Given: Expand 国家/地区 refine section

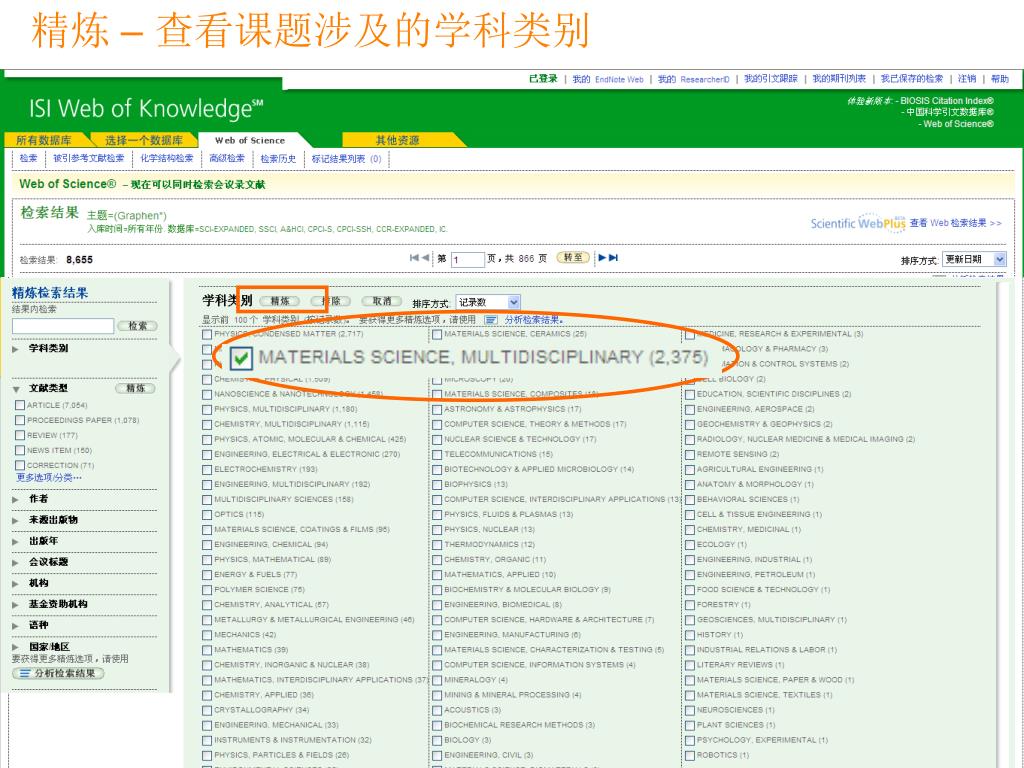Looking at the screenshot, I should [x=16, y=647].
